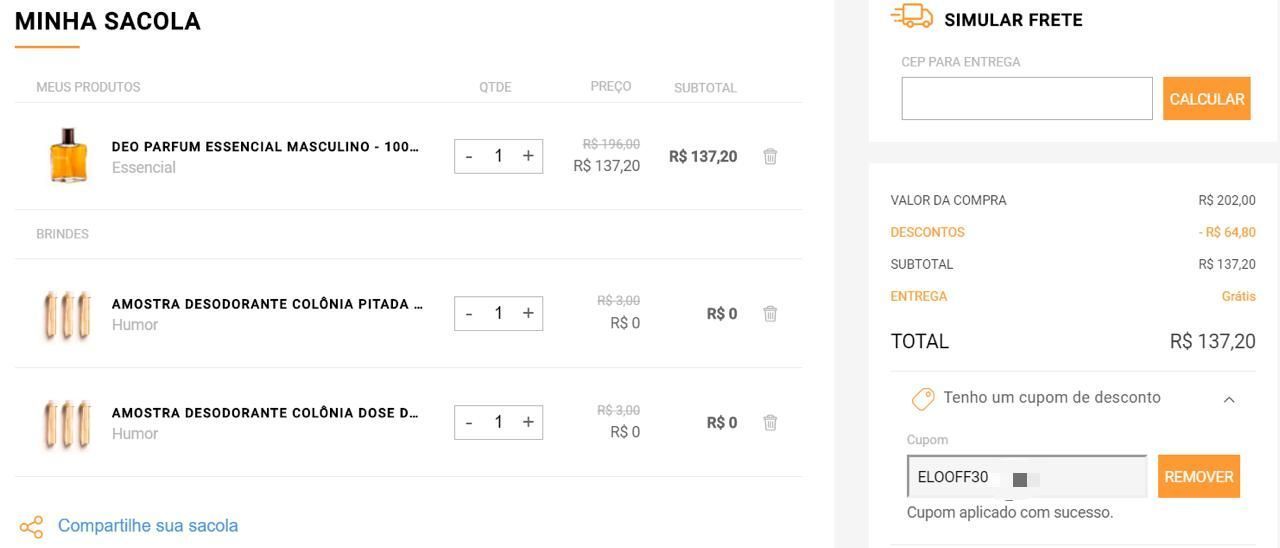Increase quantity of Deo Parfum Essencial
1280x548 pixels.
click(528, 156)
